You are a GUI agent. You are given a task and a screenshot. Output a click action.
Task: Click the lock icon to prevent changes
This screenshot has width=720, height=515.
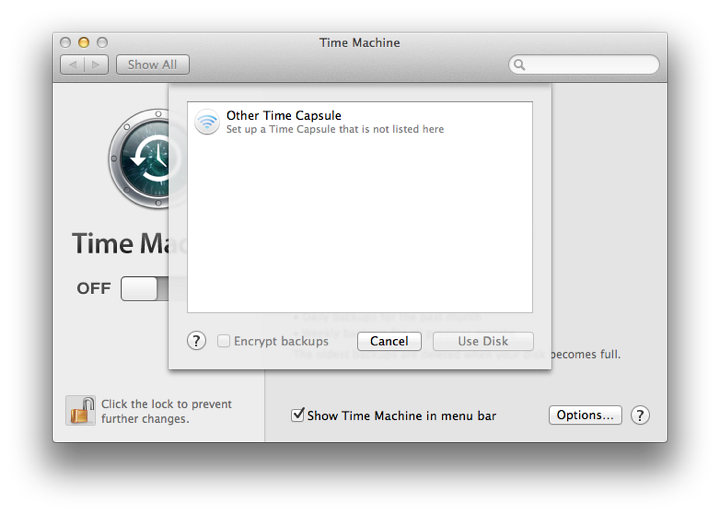80,410
